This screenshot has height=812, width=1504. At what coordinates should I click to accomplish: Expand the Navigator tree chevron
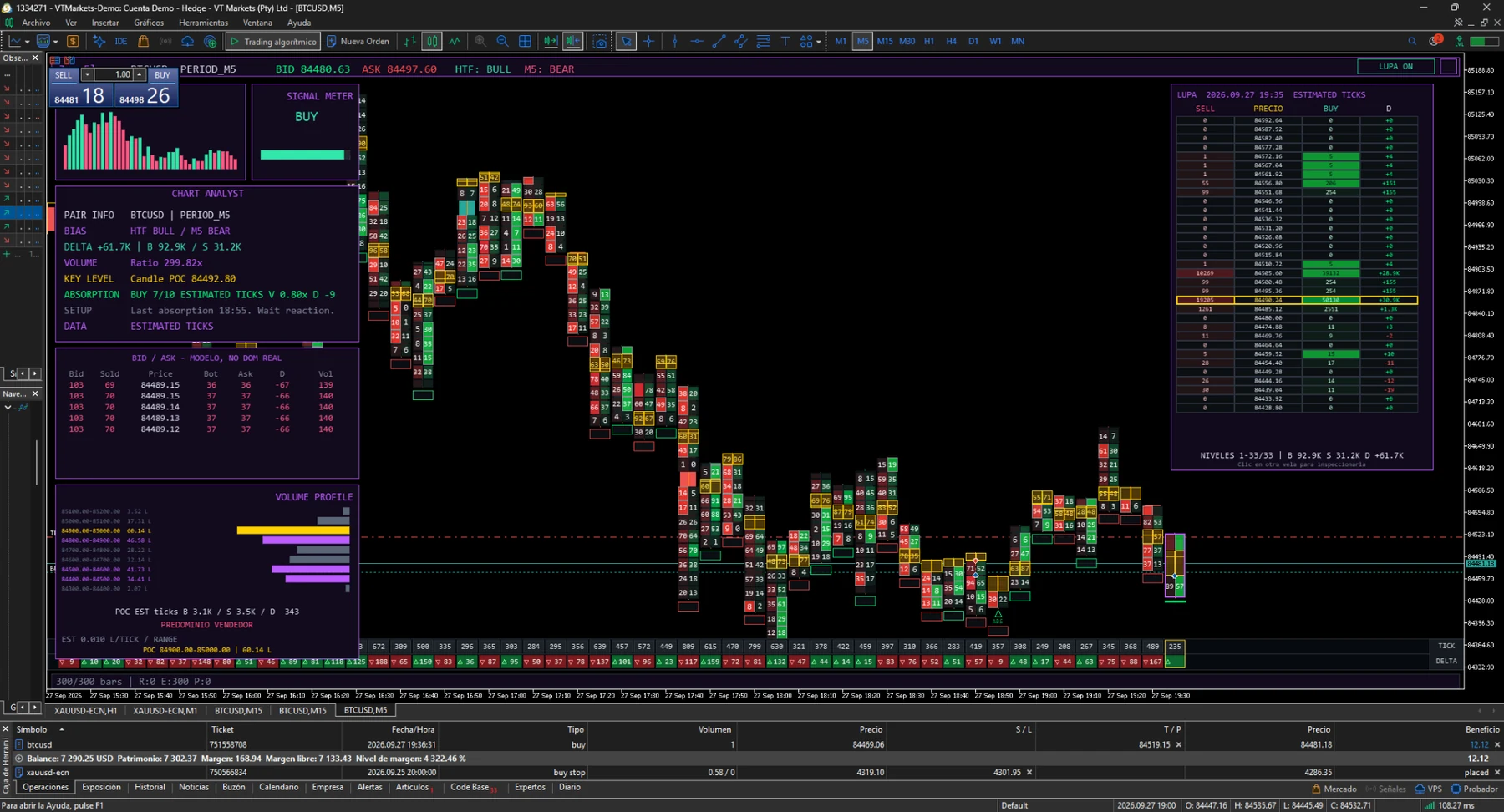8,408
